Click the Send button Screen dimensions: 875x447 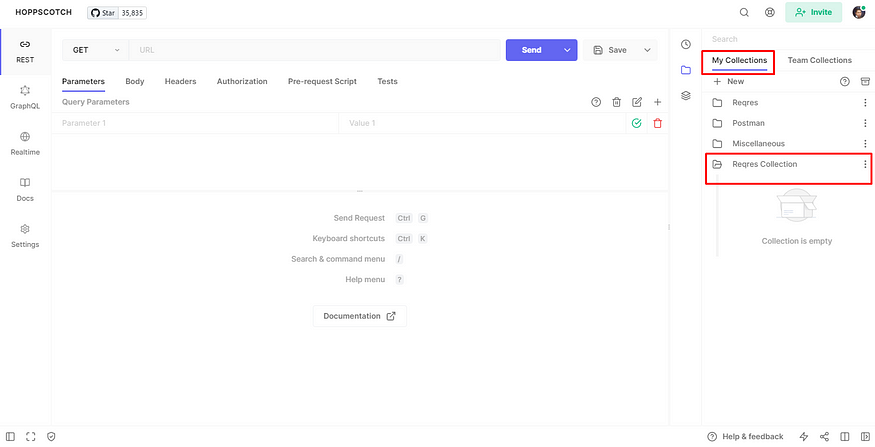[532, 50]
